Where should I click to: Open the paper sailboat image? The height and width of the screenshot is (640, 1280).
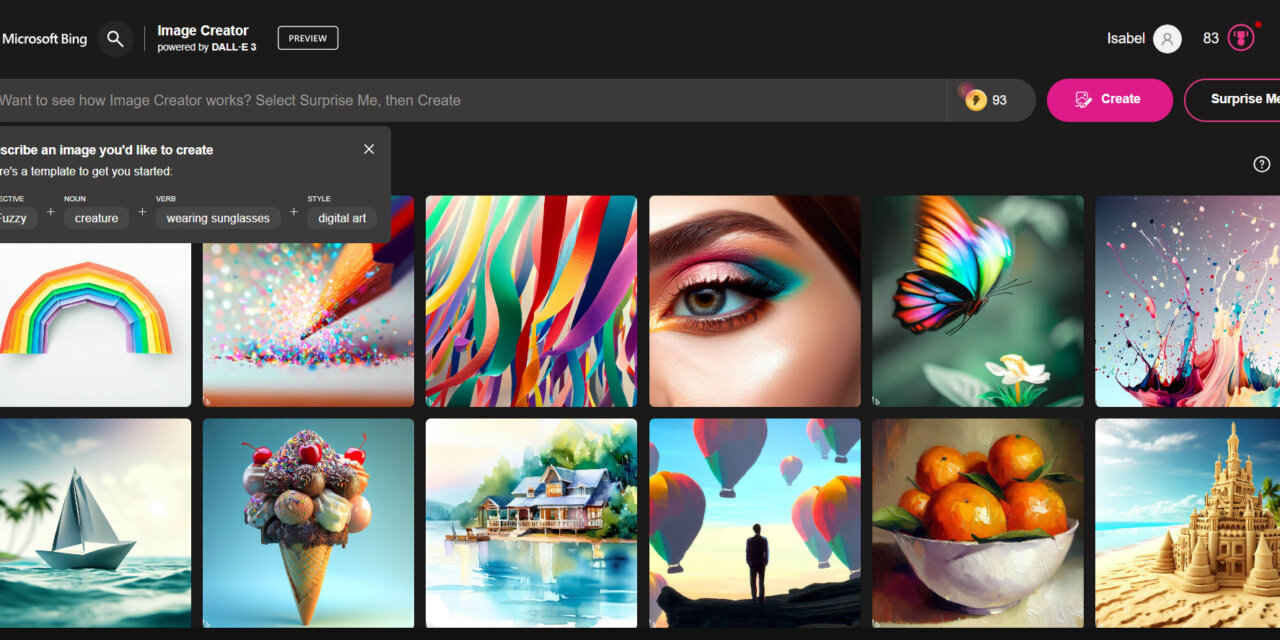pyautogui.click(x=95, y=523)
